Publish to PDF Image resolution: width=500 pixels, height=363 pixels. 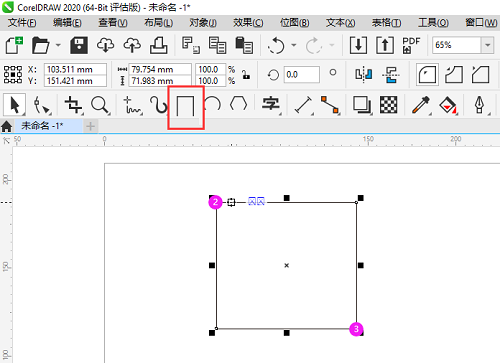point(411,45)
